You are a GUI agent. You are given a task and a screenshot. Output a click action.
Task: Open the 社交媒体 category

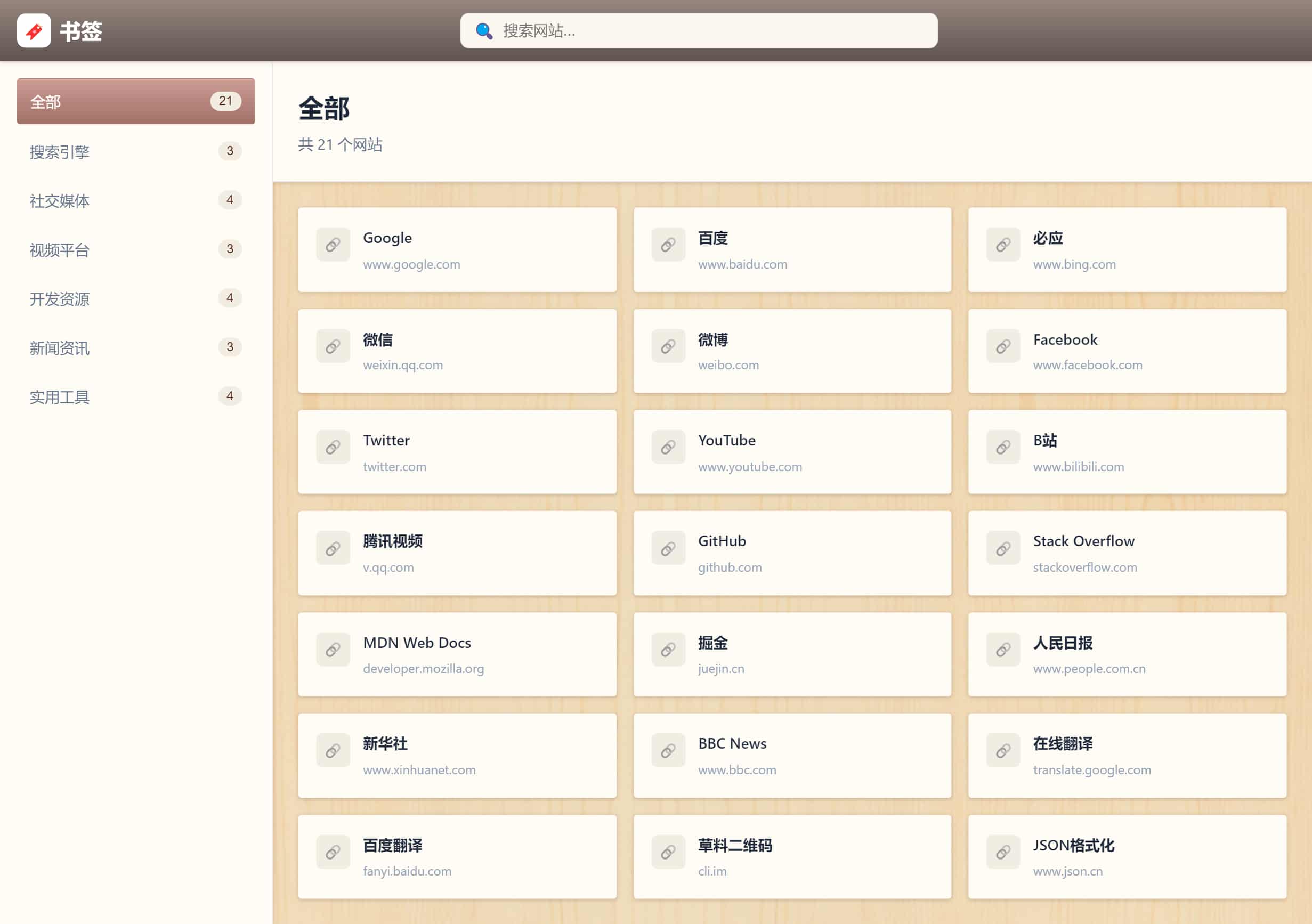(136, 200)
